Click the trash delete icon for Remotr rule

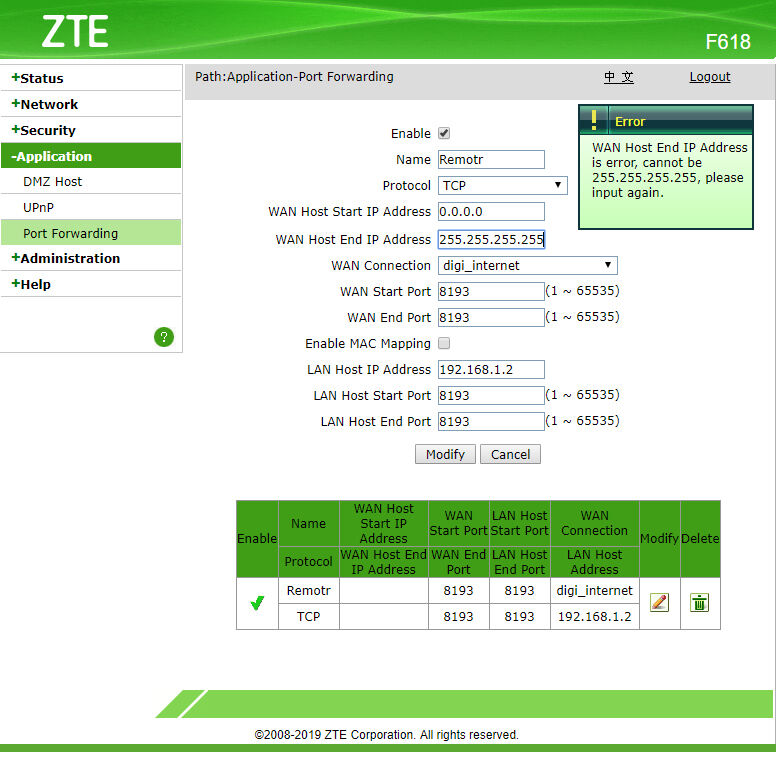click(x=699, y=603)
